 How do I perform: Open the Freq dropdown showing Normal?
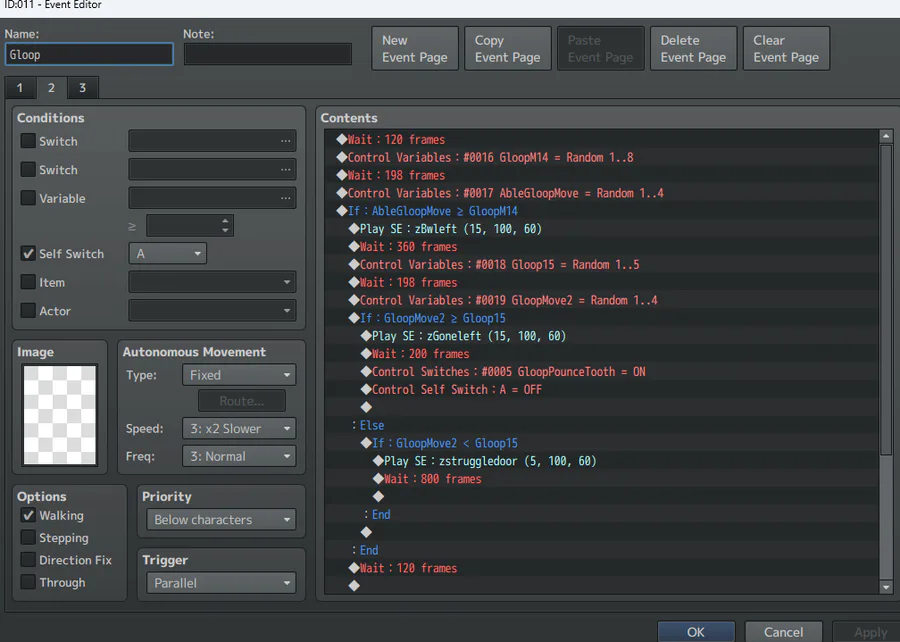(x=239, y=457)
